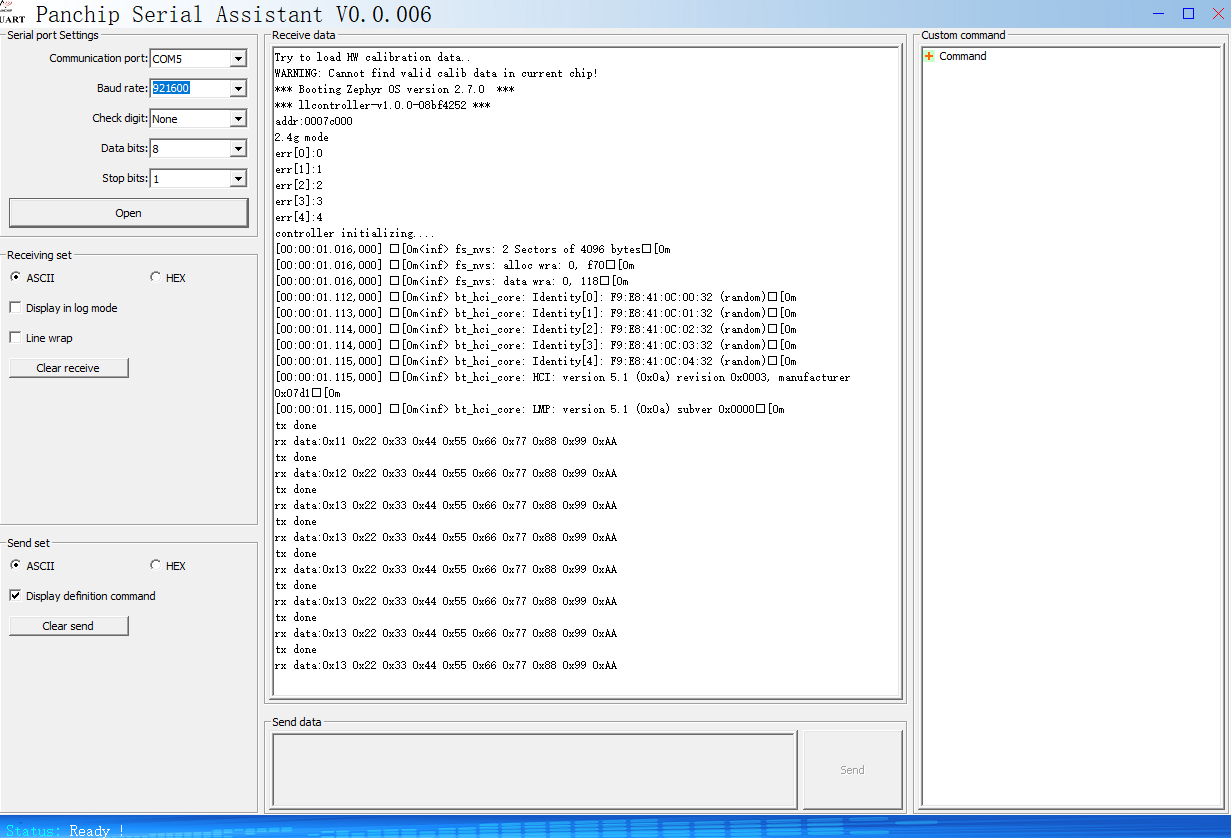
Task: Click the WARNING calib data line
Action: click(436, 73)
